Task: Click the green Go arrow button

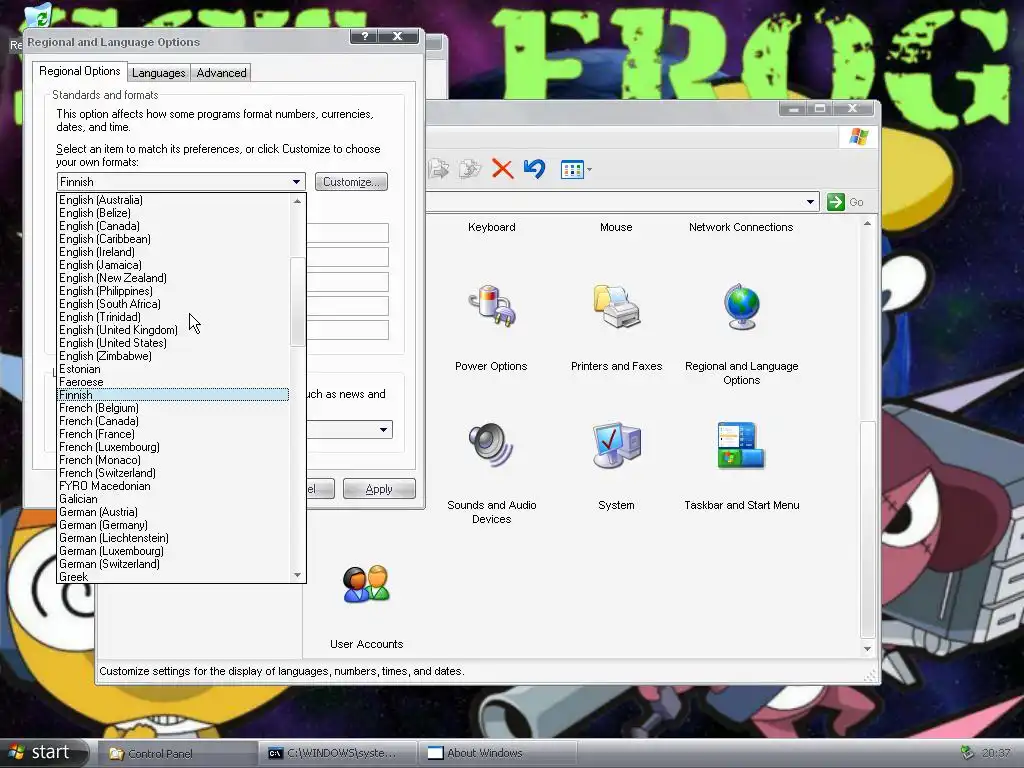Action: [836, 202]
